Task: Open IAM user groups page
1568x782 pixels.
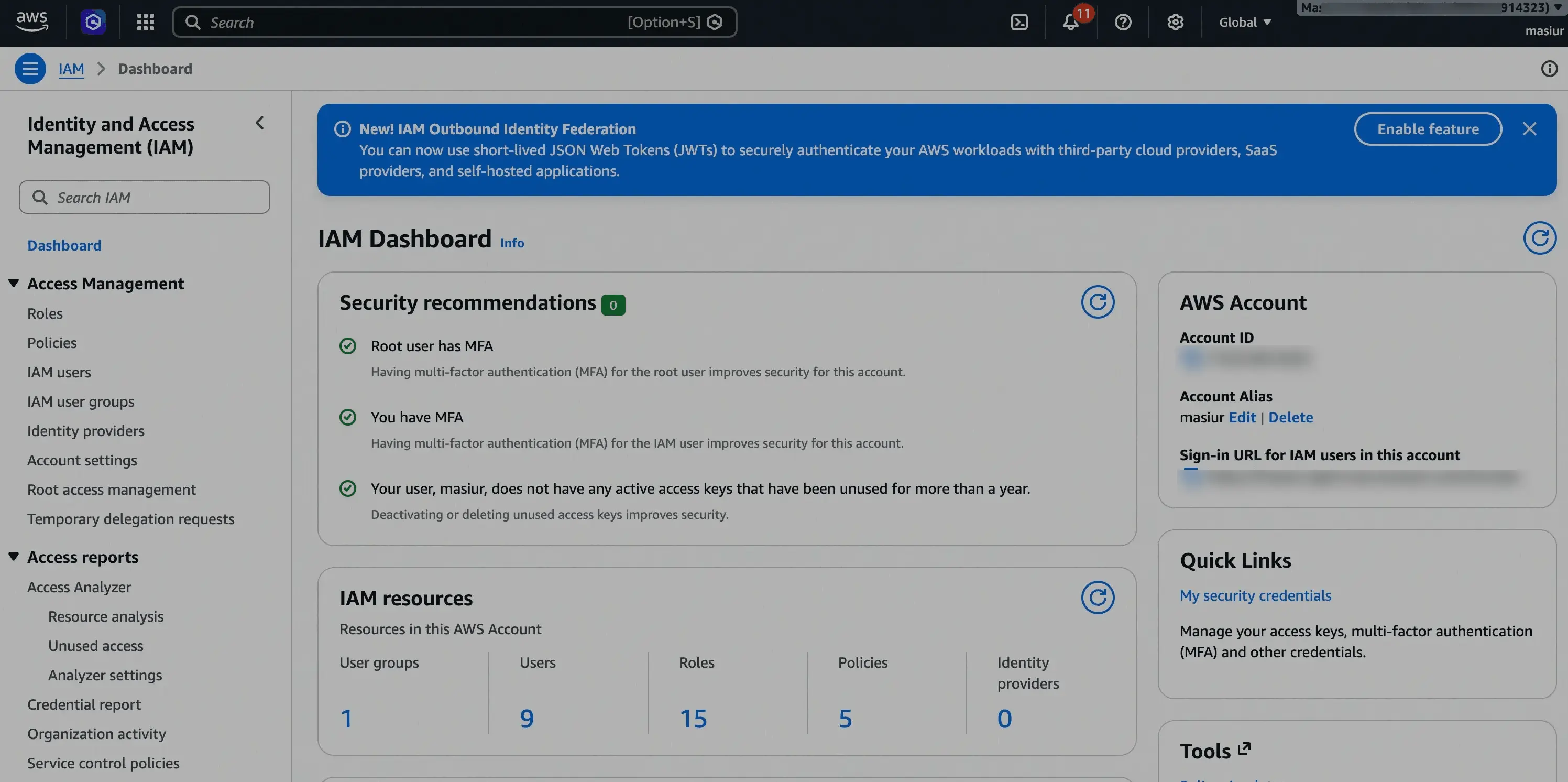Action: [x=81, y=401]
